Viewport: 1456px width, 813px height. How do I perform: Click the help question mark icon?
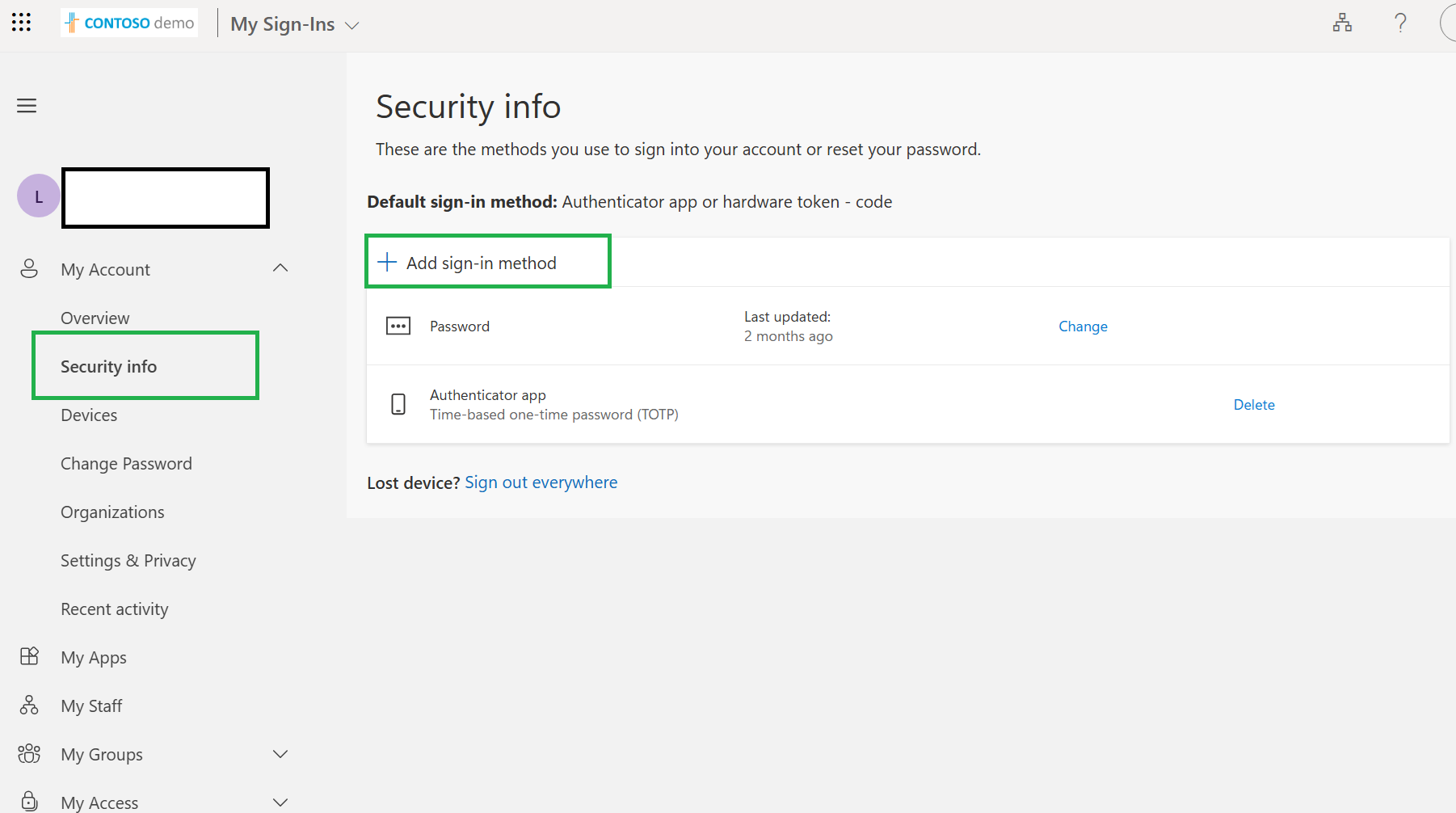tap(1400, 23)
